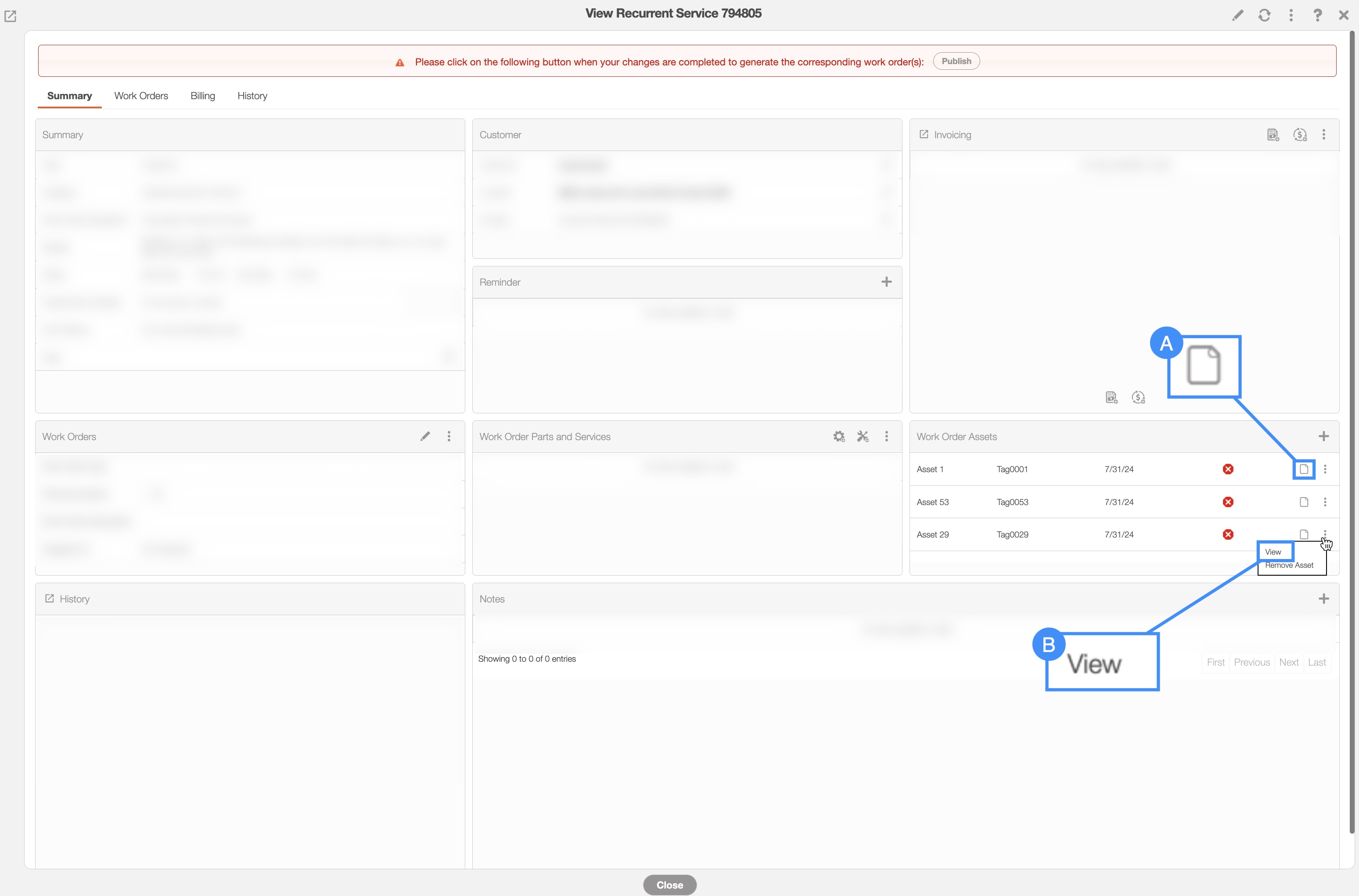The width and height of the screenshot is (1359, 896).
Task: Click the dollar billing icon in Invoicing header
Action: pos(1300,135)
